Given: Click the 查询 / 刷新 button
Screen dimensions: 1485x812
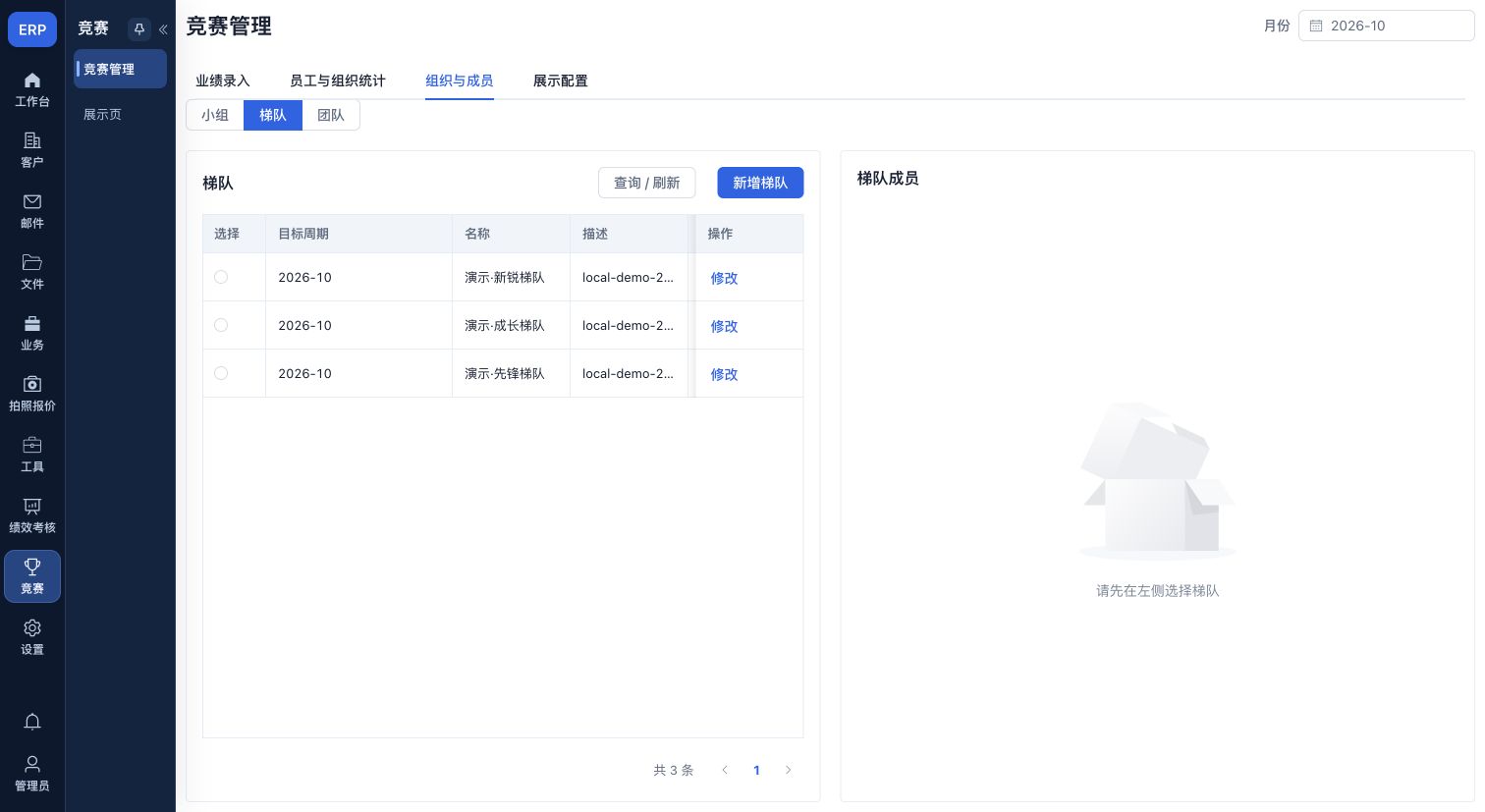Looking at the screenshot, I should (646, 183).
